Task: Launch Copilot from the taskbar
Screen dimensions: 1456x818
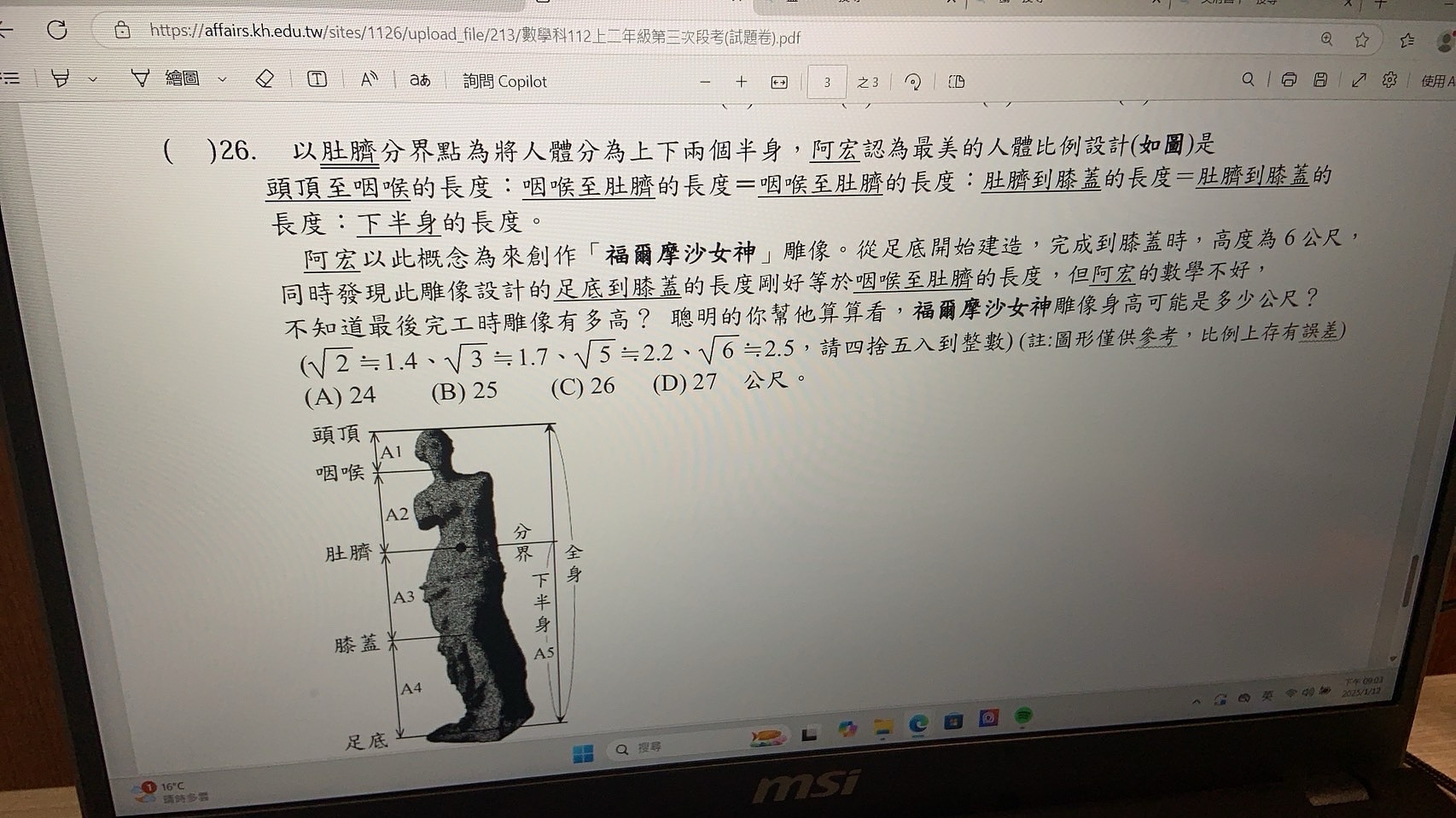Action: click(x=847, y=728)
